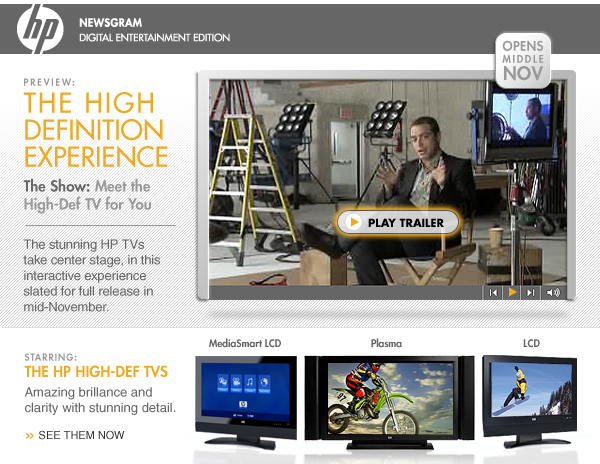Click the Meet the High-Def TV subtitle

(88, 195)
